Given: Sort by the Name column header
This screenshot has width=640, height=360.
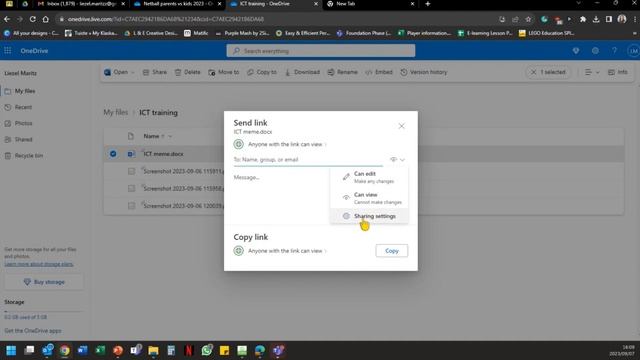Looking at the screenshot, I should point(151,136).
